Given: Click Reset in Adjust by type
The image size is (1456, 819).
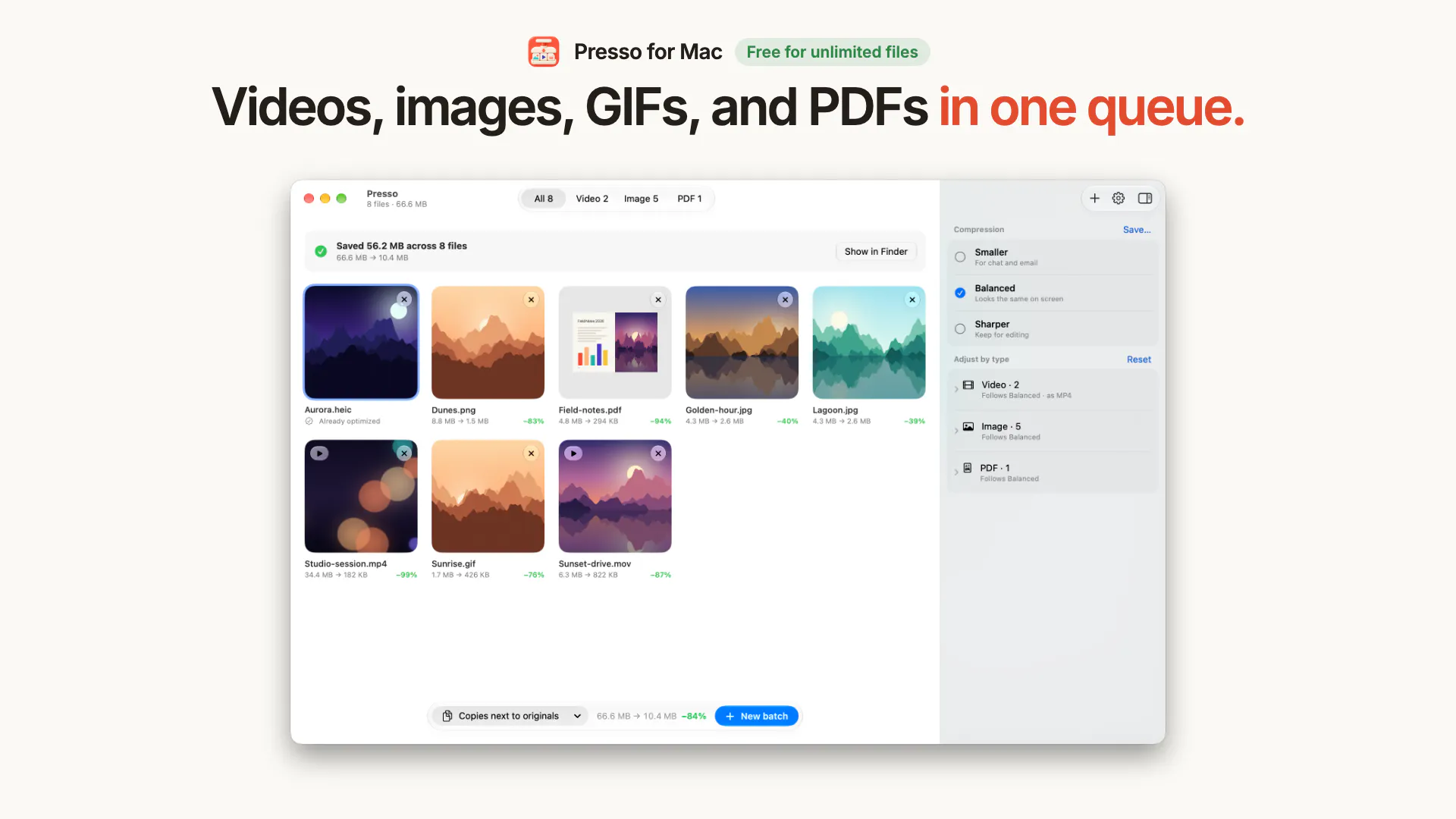Looking at the screenshot, I should point(1138,359).
